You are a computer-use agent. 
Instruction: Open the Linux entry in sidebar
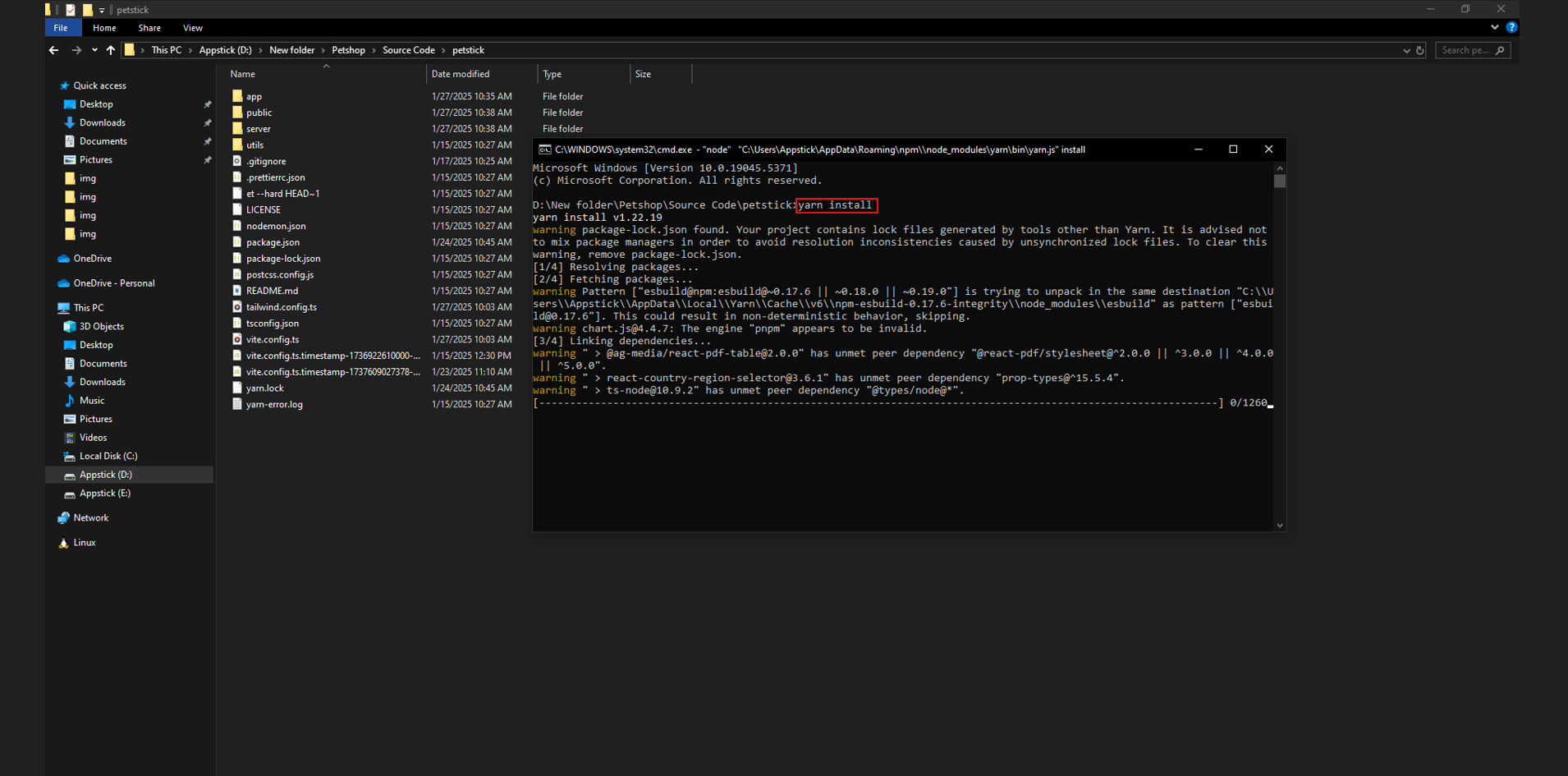click(84, 543)
